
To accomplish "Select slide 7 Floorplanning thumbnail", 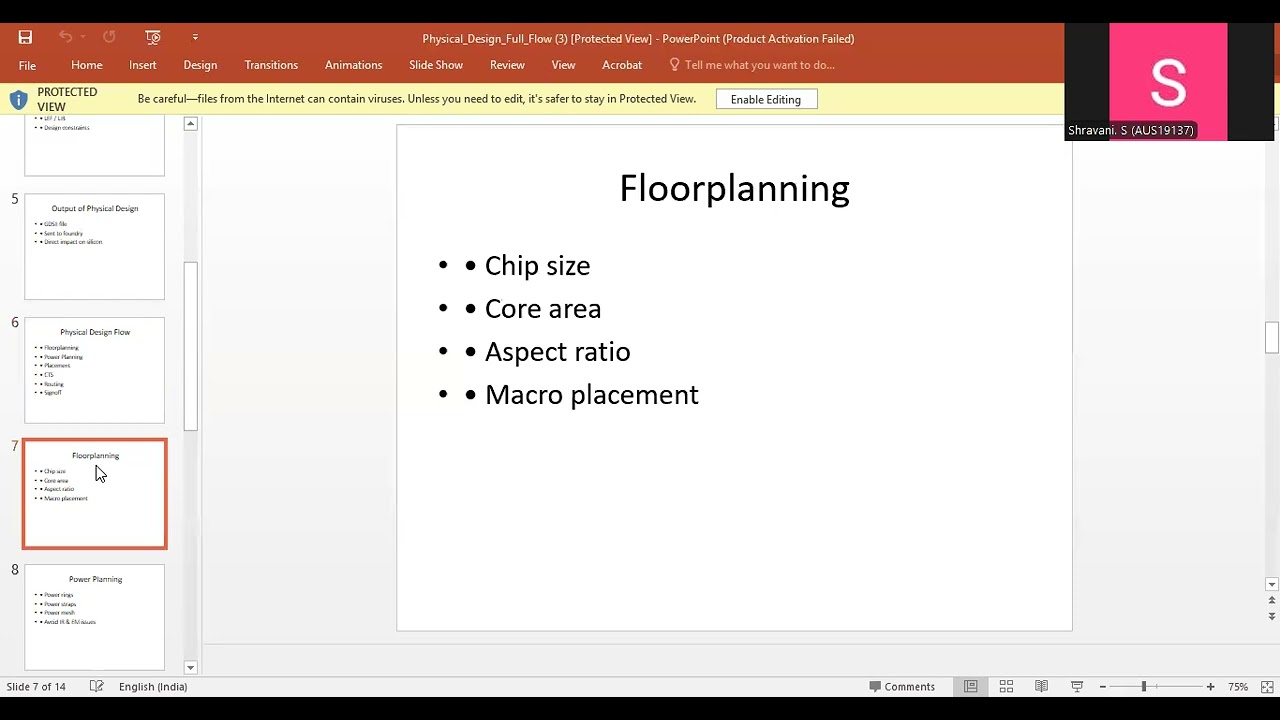I will coord(95,494).
